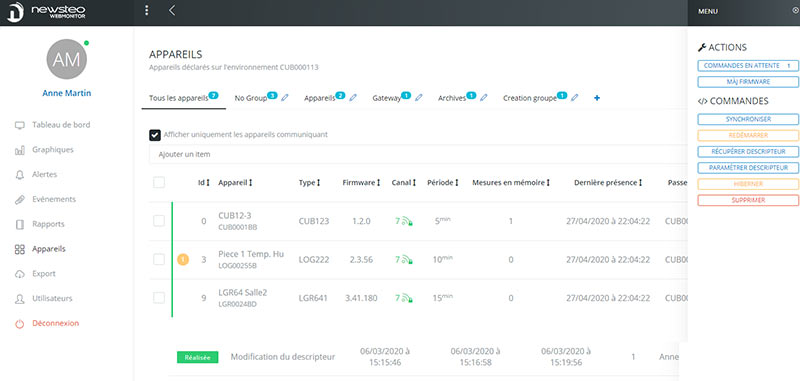This screenshot has width=800, height=381.
Task: Add a new group with plus icon
Action: coord(597,98)
